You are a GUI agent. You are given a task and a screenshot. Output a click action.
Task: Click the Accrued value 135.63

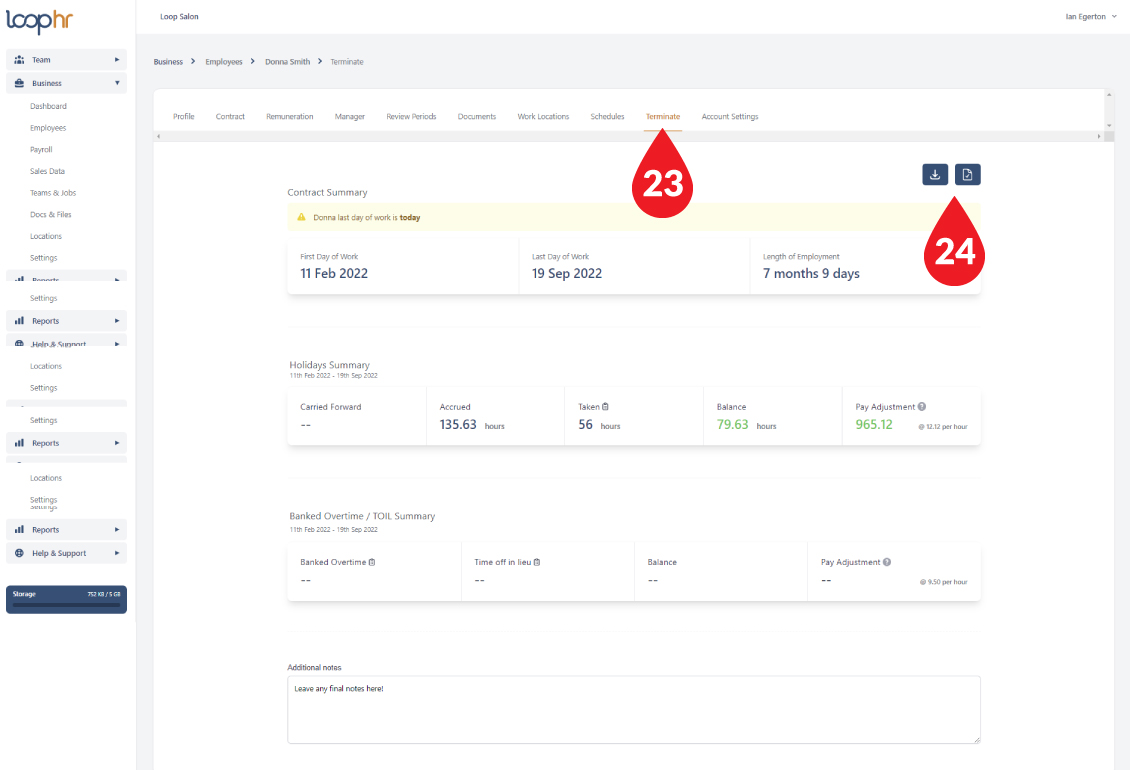point(458,425)
